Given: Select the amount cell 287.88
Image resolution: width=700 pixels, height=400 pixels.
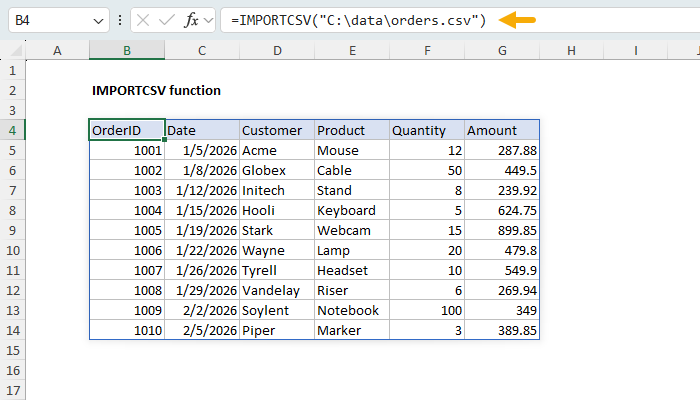Looking at the screenshot, I should click(502, 150).
